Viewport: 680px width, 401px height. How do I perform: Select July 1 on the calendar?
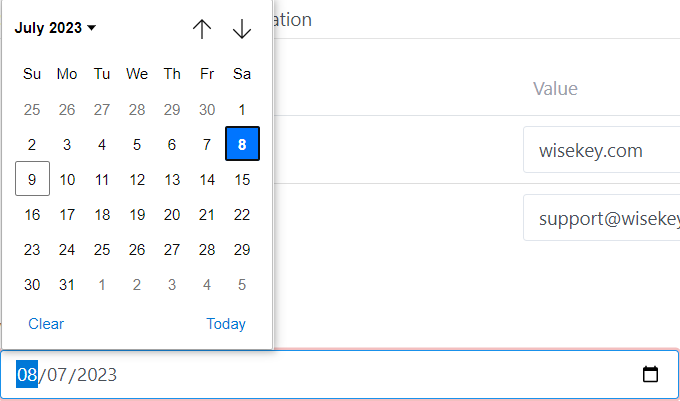[242, 110]
